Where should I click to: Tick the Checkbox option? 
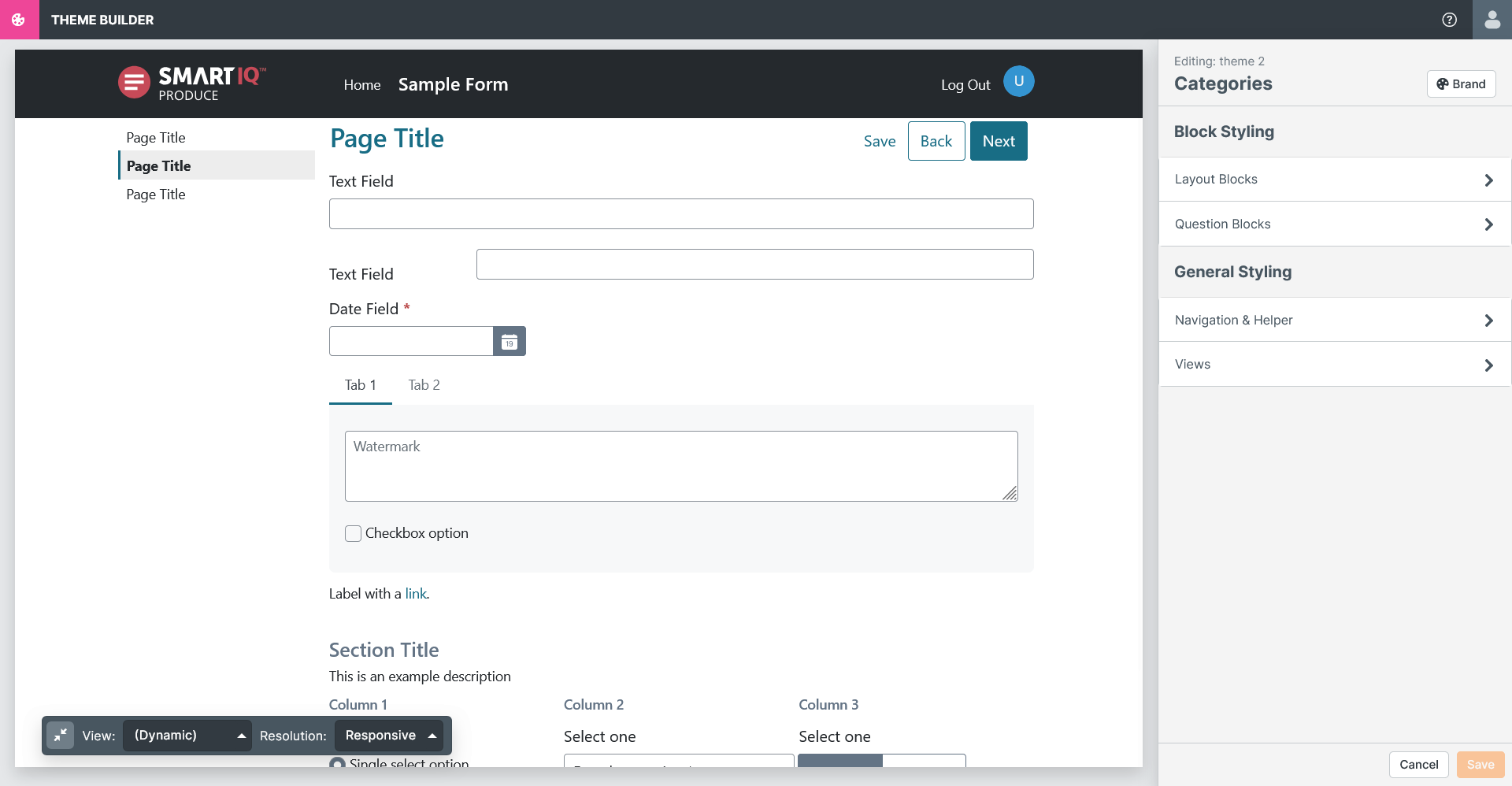pyautogui.click(x=353, y=533)
